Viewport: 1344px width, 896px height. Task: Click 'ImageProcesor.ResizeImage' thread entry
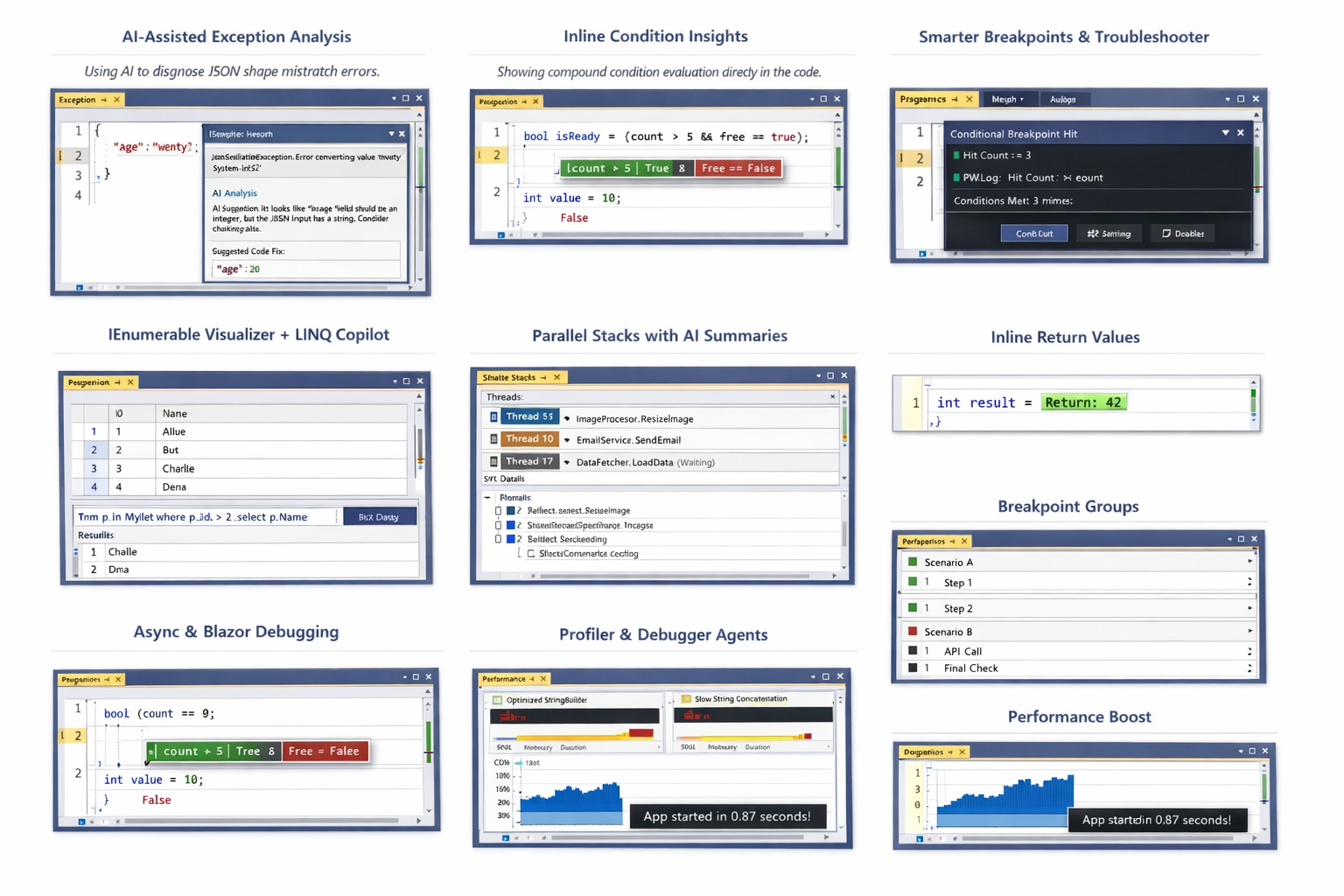coord(634,419)
